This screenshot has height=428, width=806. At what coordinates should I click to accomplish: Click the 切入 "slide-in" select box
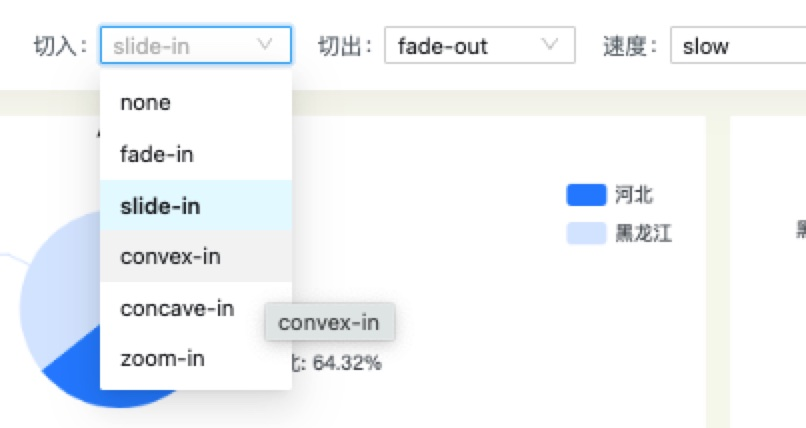point(182,46)
